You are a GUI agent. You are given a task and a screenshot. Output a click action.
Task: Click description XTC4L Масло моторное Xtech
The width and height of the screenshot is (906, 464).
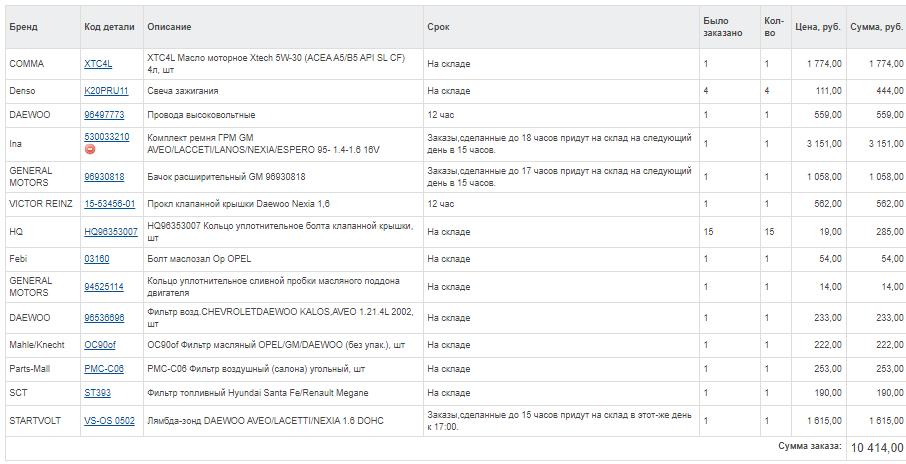coord(276,64)
